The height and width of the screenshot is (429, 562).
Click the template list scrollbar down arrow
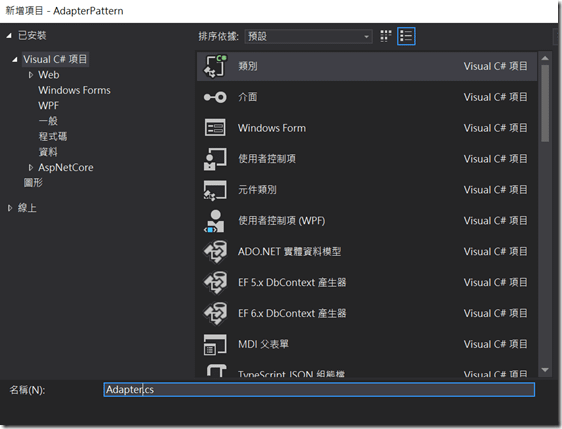tap(545, 370)
